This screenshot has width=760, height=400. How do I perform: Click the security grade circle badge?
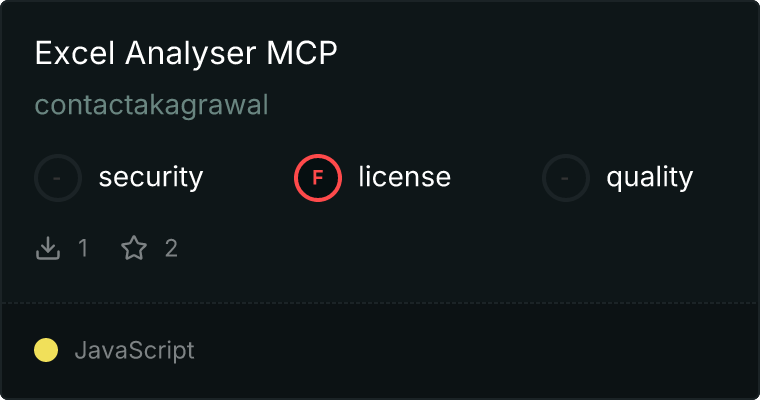[x=58, y=178]
